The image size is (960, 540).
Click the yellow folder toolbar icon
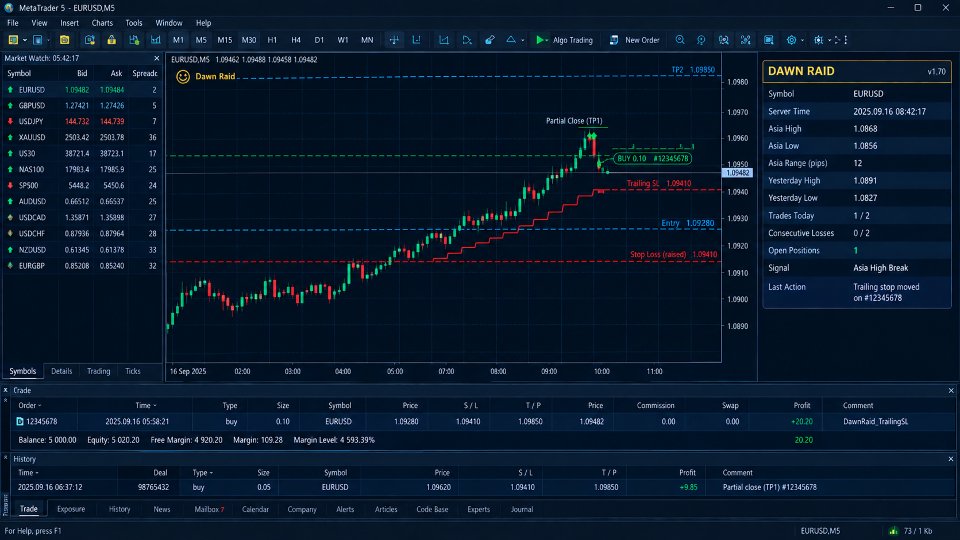[64, 40]
